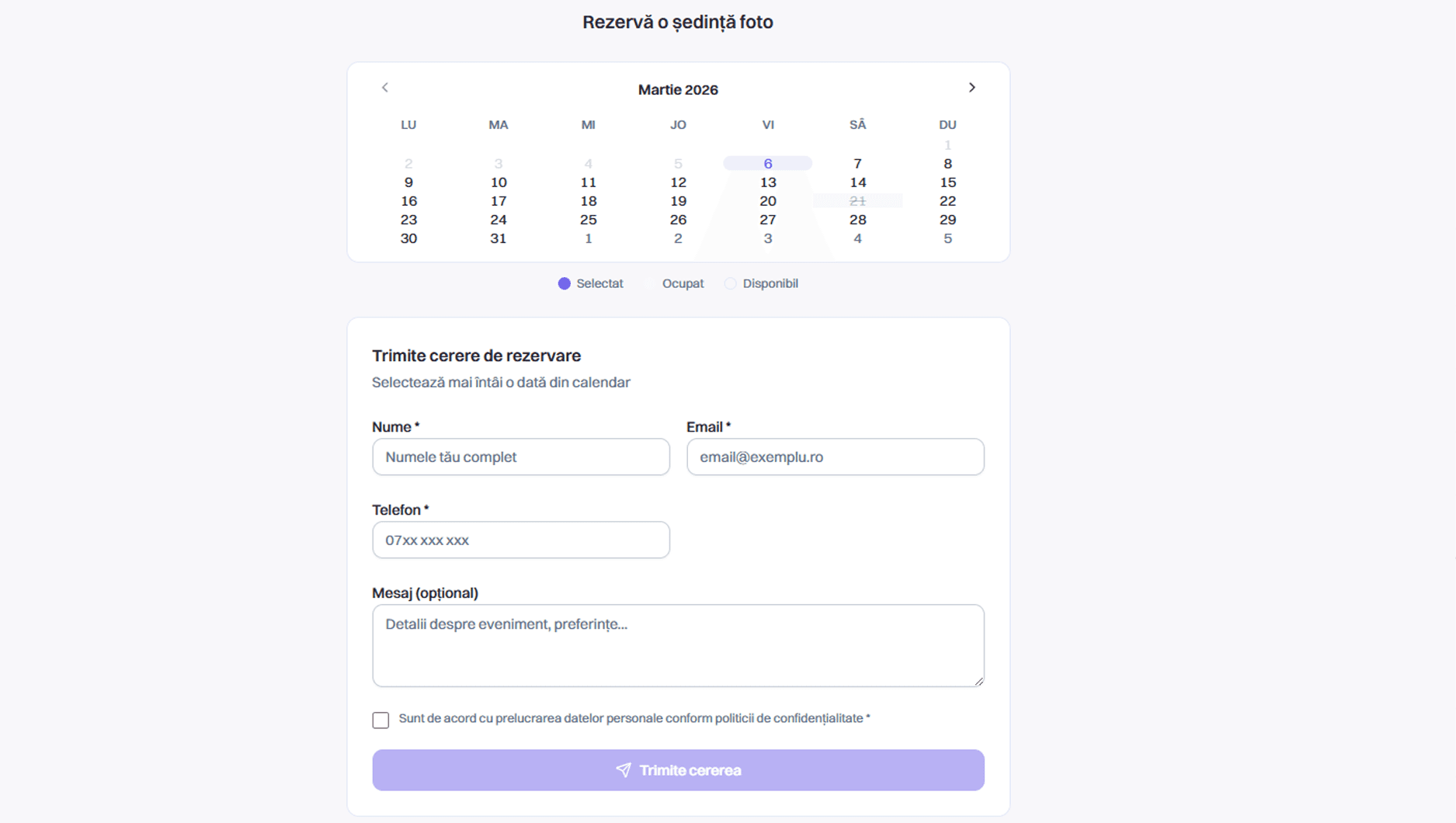This screenshot has width=1456, height=823.
Task: Click the filled purple "Selectat" legend dot
Action: click(x=564, y=283)
